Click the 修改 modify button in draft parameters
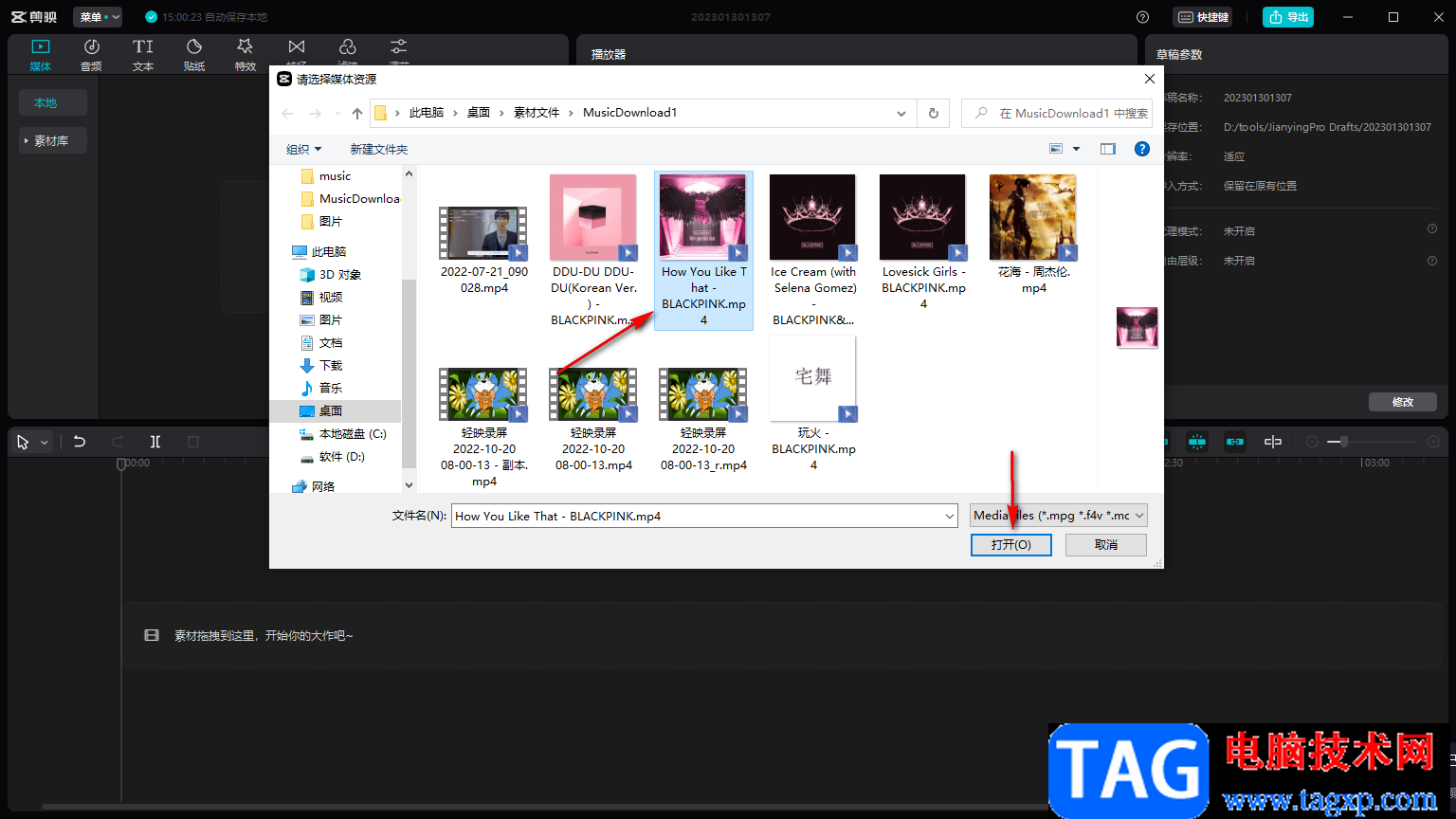The height and width of the screenshot is (819, 1456). pyautogui.click(x=1403, y=402)
